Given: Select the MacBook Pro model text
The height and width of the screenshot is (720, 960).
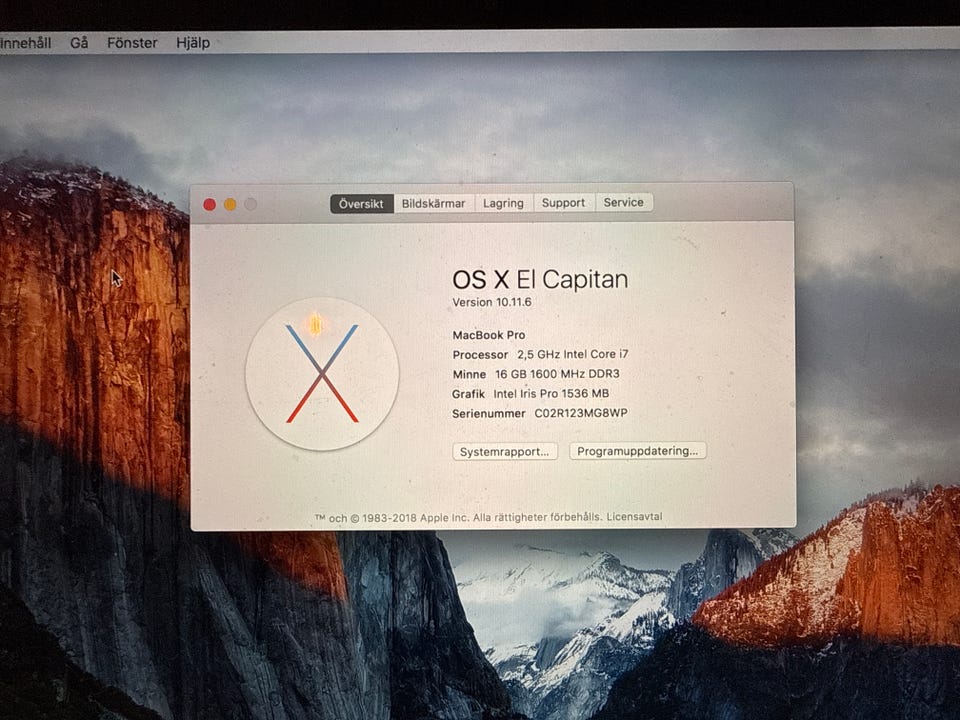Looking at the screenshot, I should 489,335.
